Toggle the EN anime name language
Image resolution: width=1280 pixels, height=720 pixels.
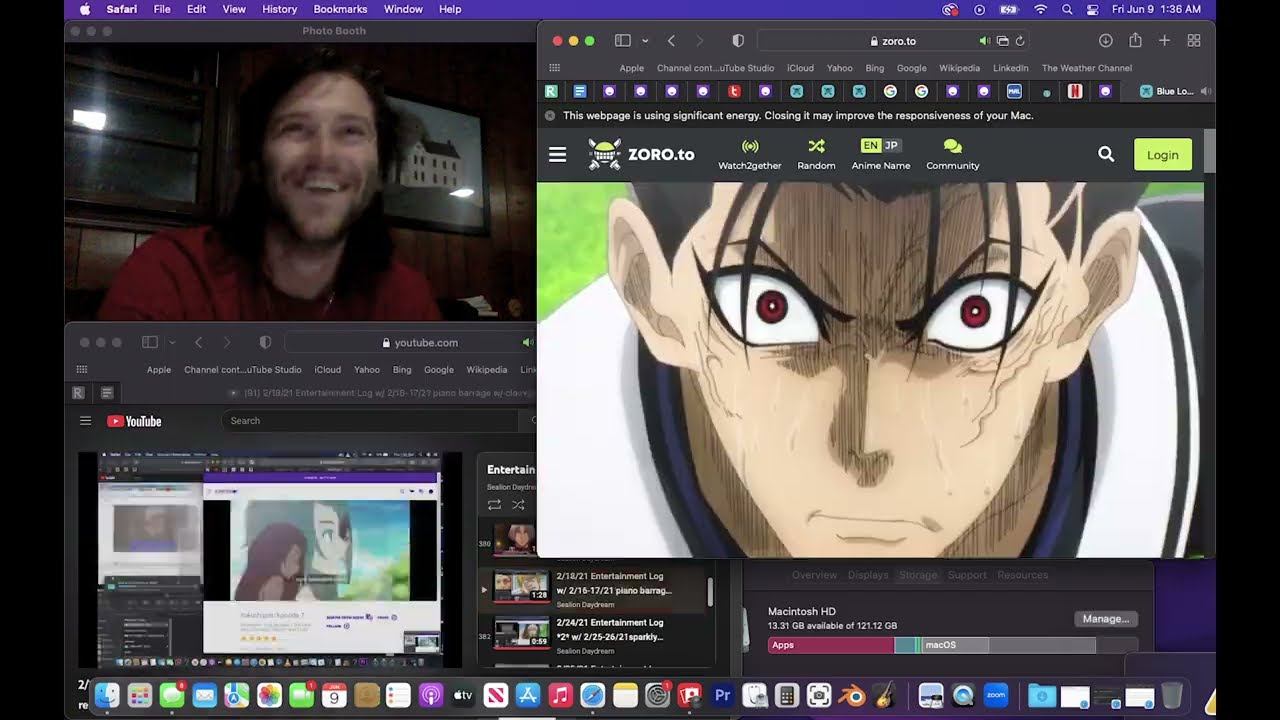[870, 145]
